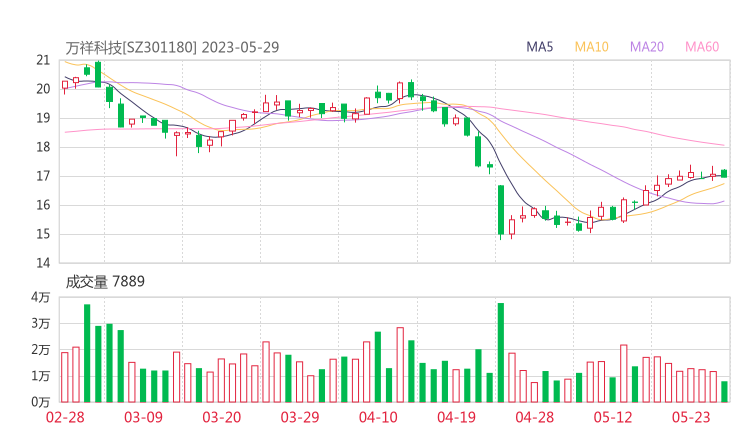The height and width of the screenshot is (440, 740).
Task: Click the price axis value 18
Action: [x=43, y=147]
